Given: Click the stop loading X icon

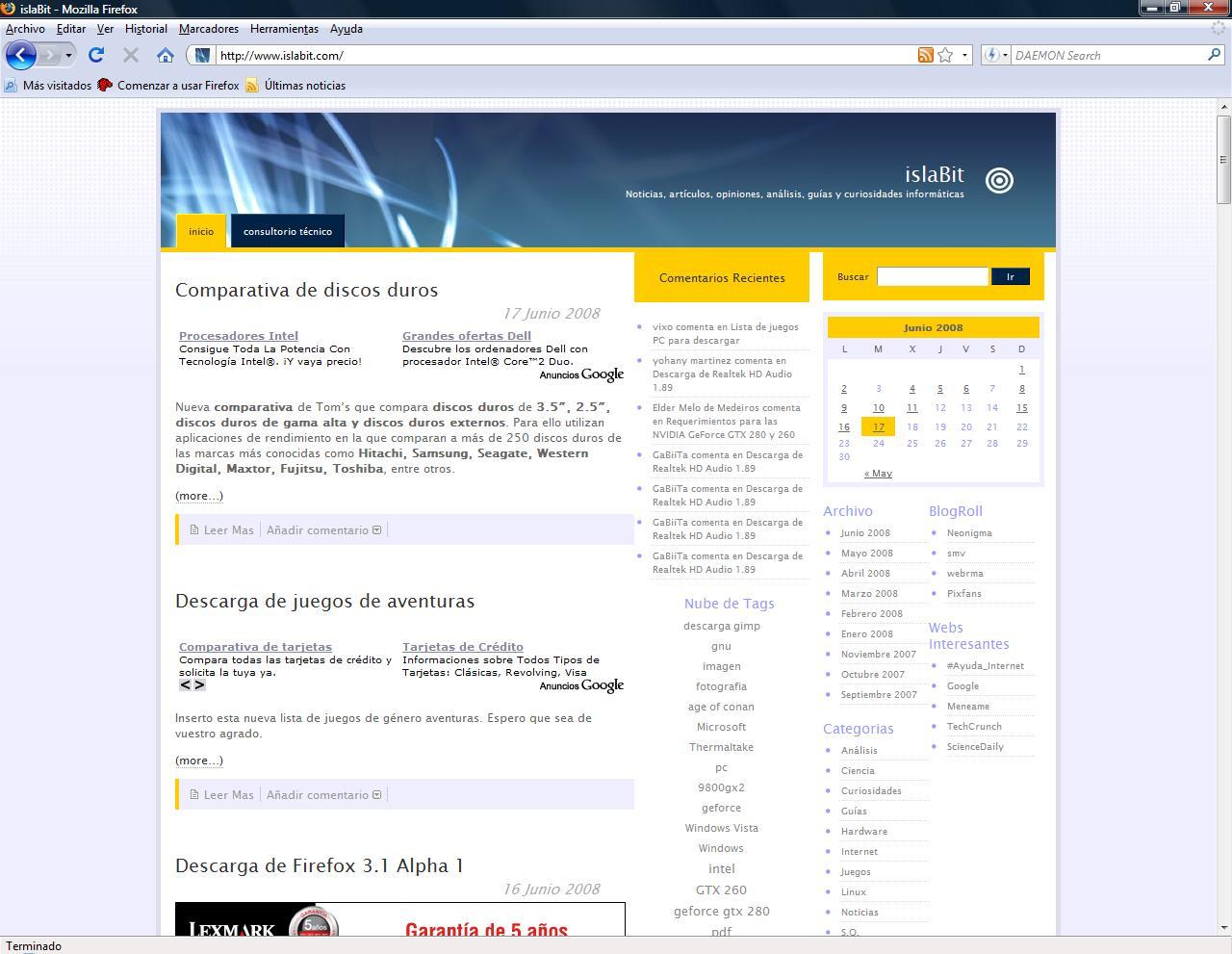Looking at the screenshot, I should pyautogui.click(x=131, y=56).
